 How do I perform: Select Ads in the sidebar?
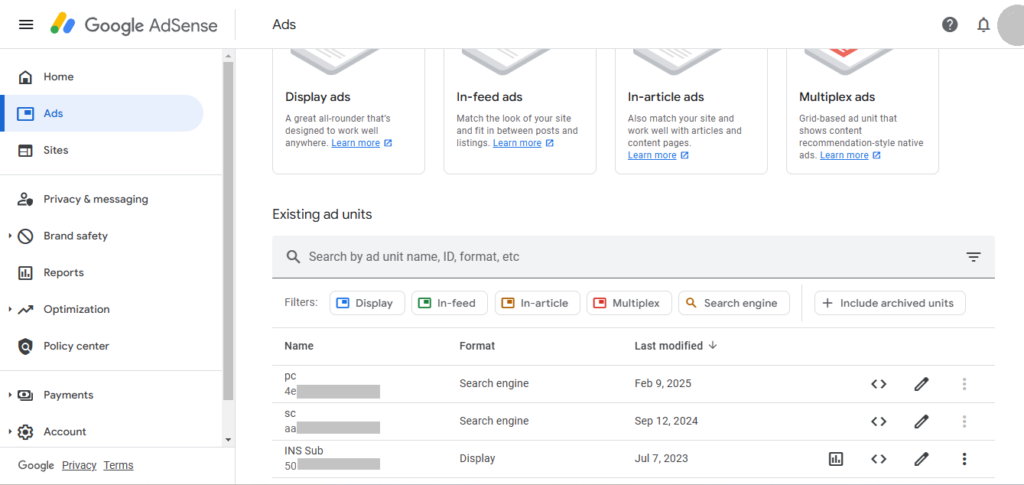(x=101, y=114)
